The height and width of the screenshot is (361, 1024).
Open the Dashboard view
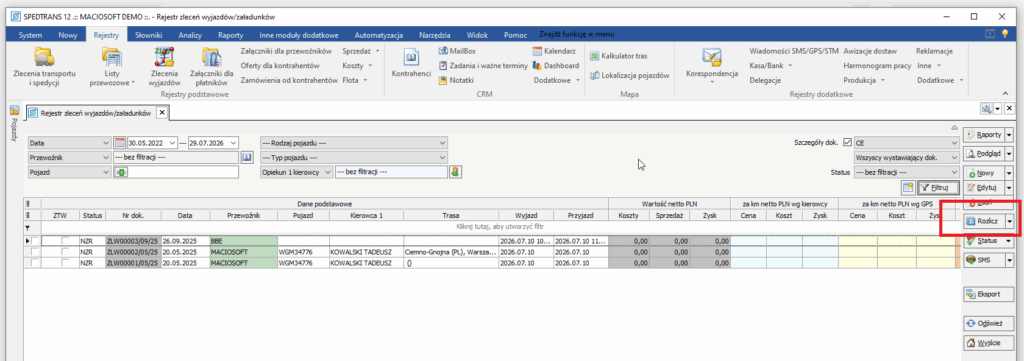click(556, 65)
